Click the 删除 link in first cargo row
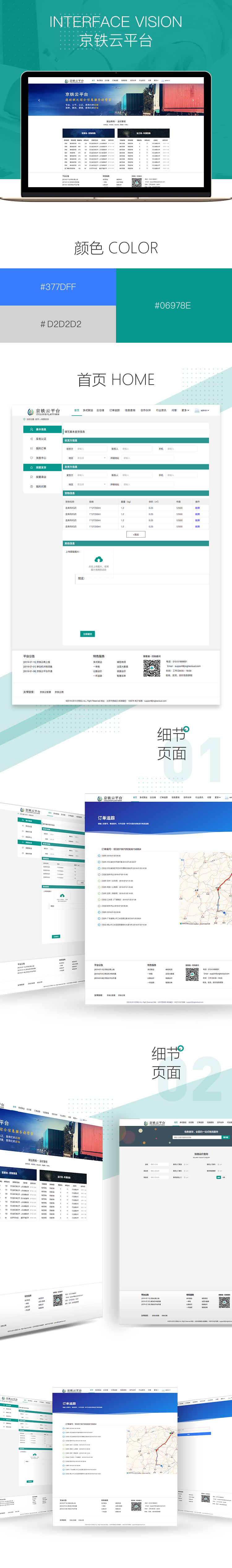Image resolution: width=232 pixels, height=1568 pixels. (197, 508)
